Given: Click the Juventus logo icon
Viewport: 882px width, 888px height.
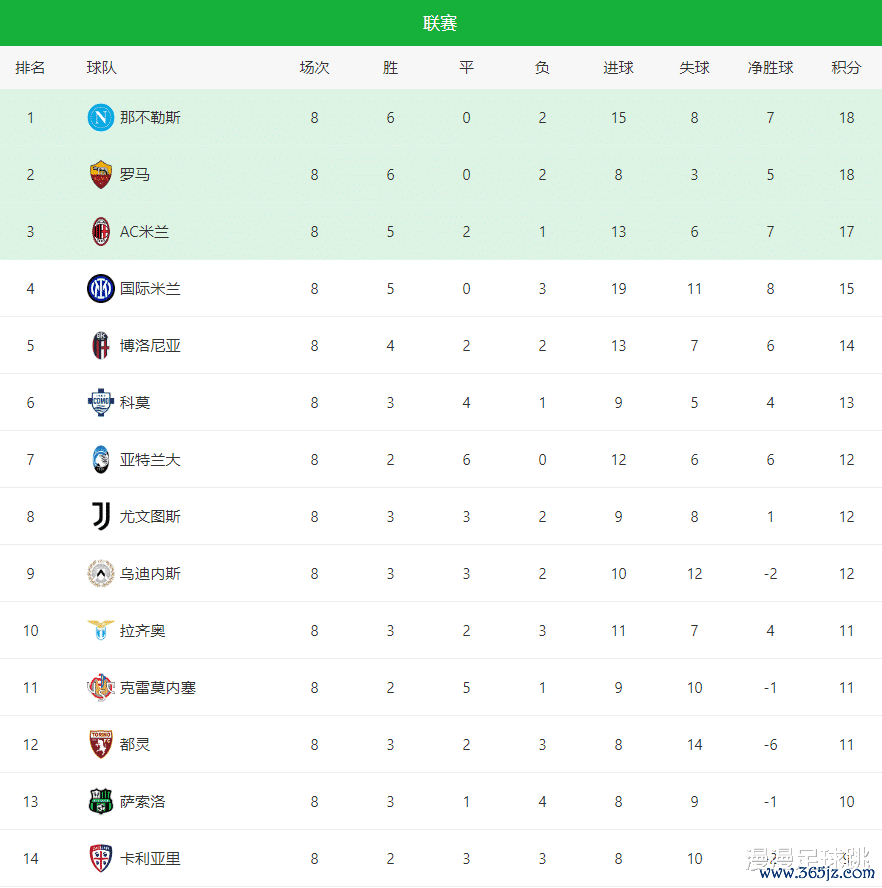Looking at the screenshot, I should (x=101, y=517).
